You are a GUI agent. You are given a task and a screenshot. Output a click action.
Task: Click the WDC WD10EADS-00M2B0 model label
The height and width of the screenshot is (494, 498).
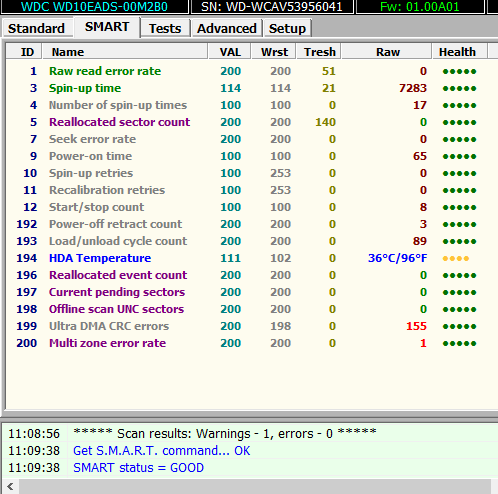pos(94,7)
